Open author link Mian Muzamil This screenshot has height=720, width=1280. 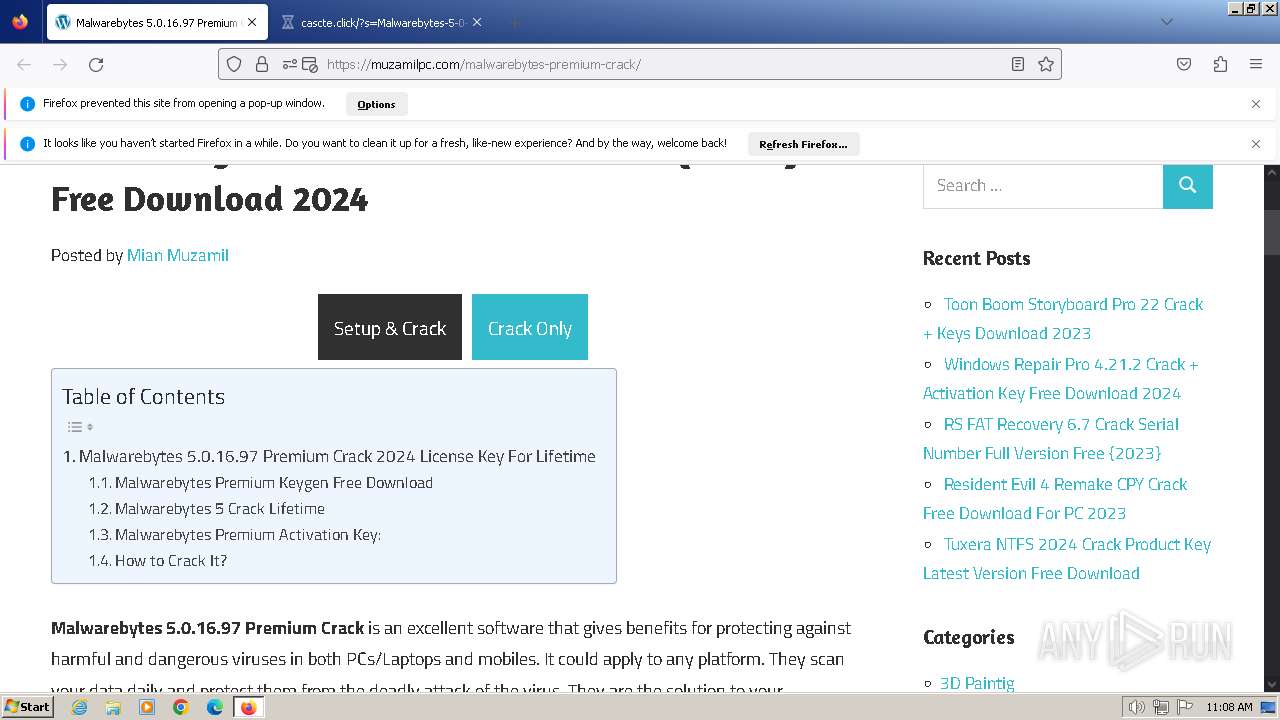(178, 255)
